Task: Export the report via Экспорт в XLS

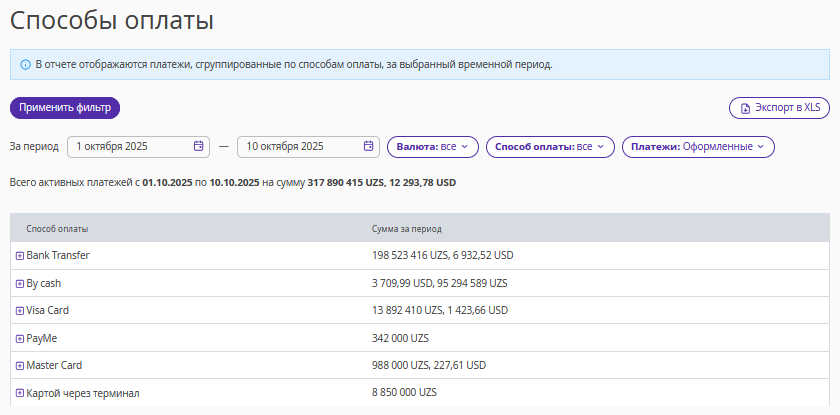Action: 779,107
